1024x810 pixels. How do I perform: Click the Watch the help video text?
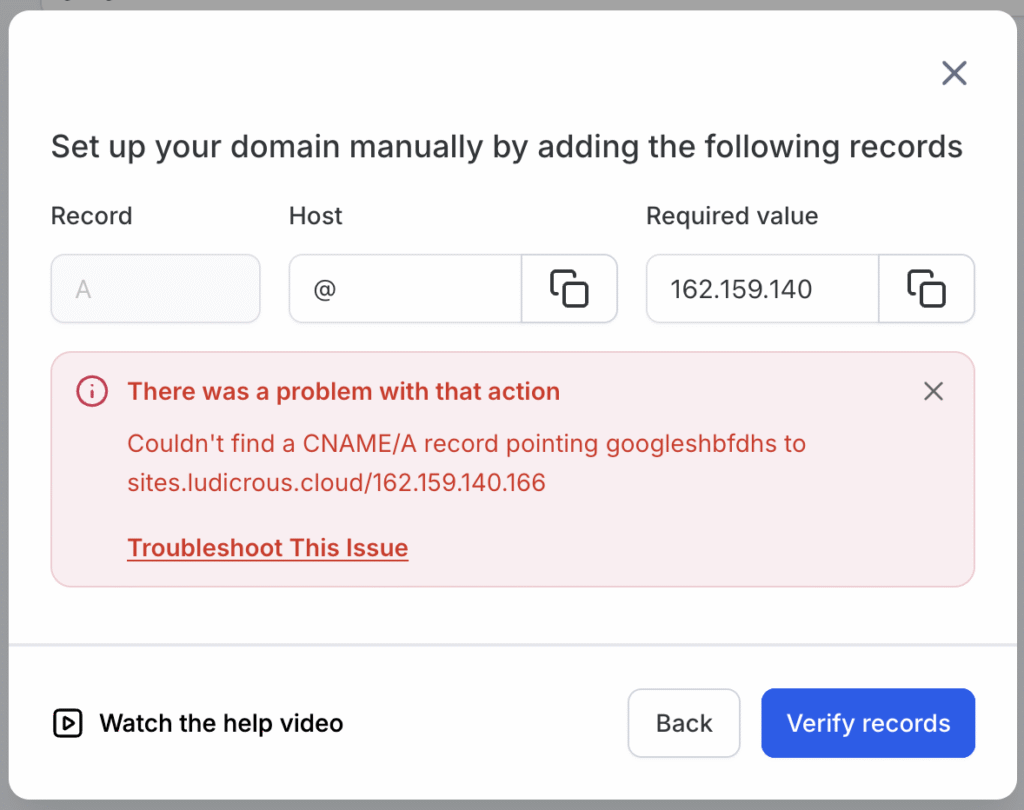[x=221, y=723]
